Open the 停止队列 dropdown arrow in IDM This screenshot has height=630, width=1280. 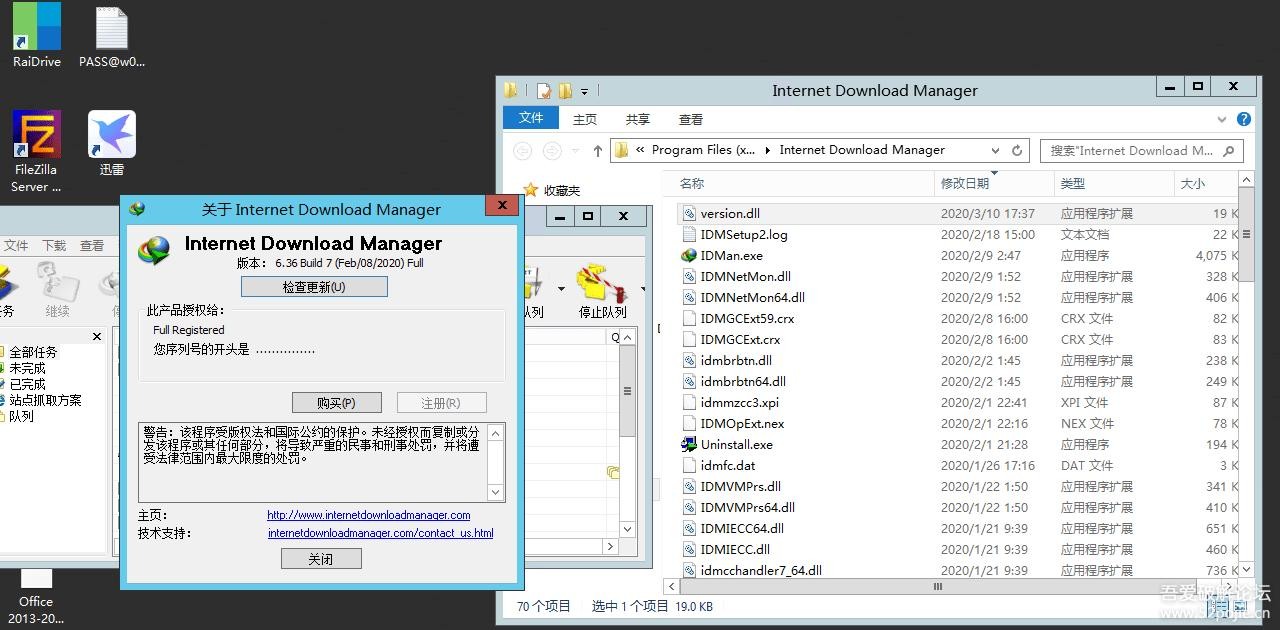point(642,289)
